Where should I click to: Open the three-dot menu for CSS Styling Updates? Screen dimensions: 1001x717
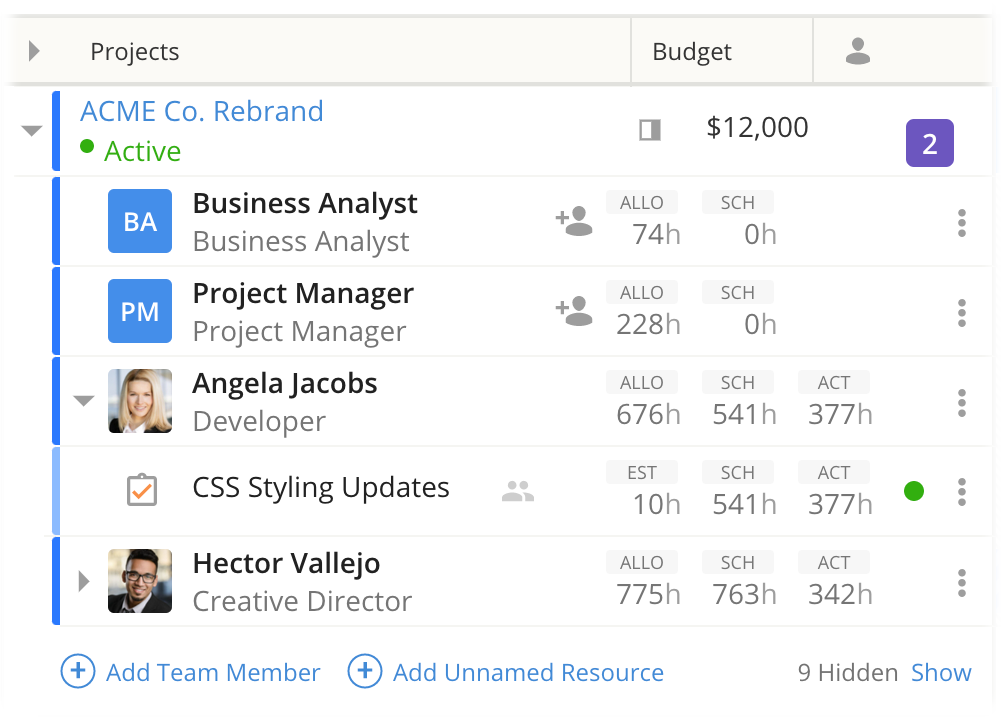click(961, 492)
